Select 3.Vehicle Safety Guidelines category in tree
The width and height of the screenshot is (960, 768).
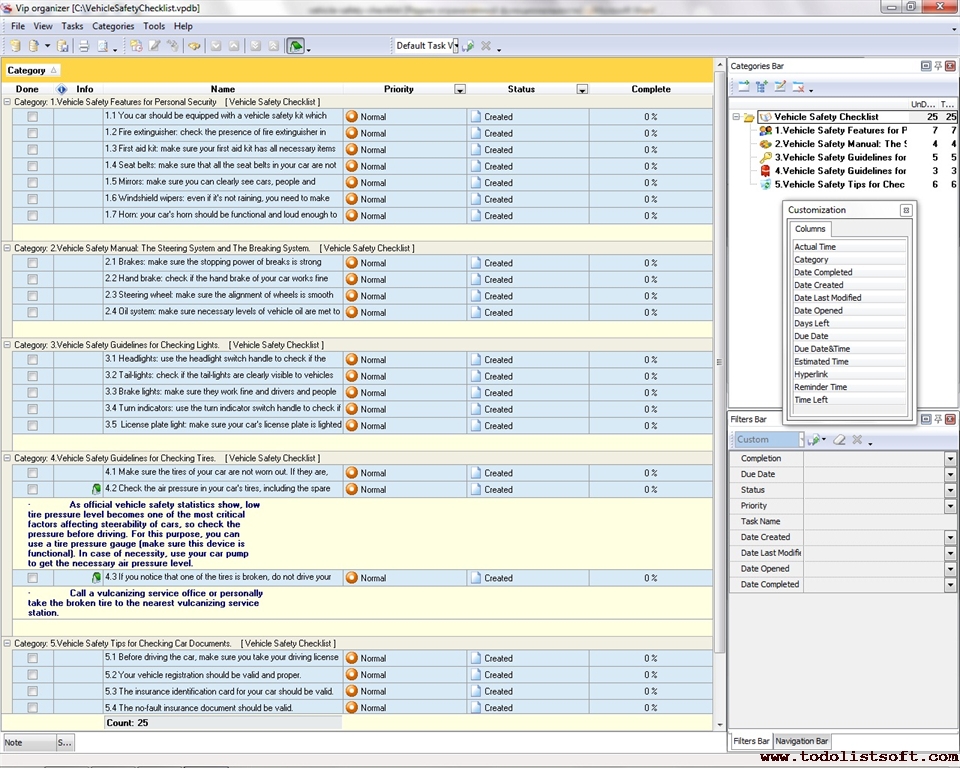(840, 157)
